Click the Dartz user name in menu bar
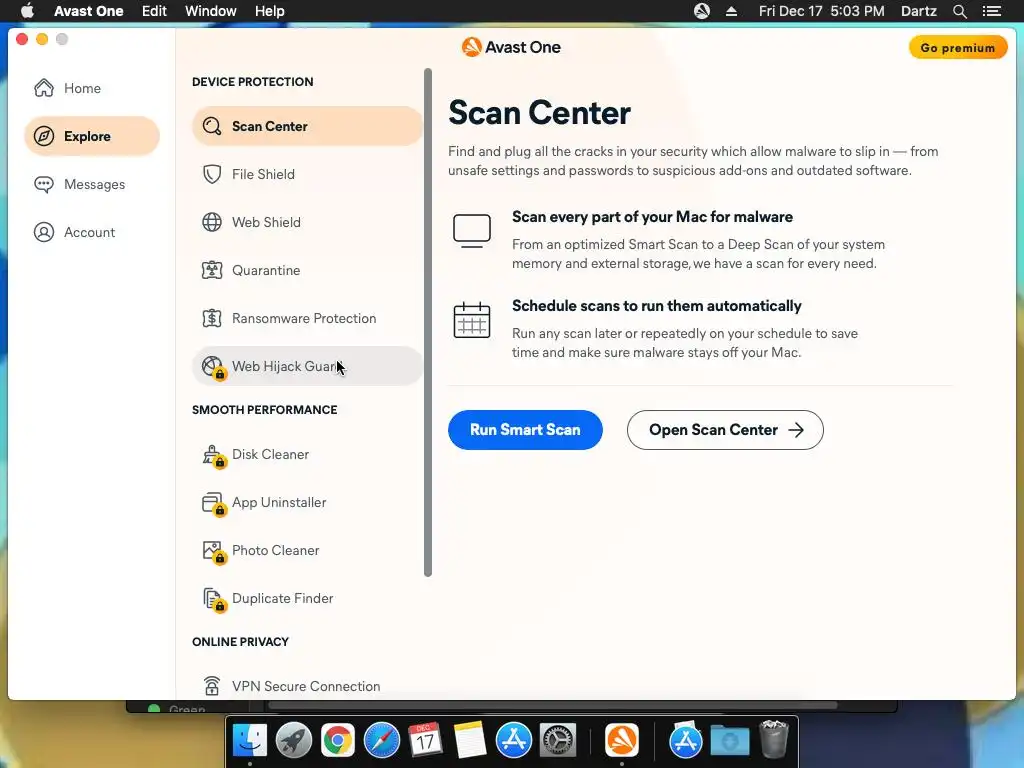 [x=918, y=11]
